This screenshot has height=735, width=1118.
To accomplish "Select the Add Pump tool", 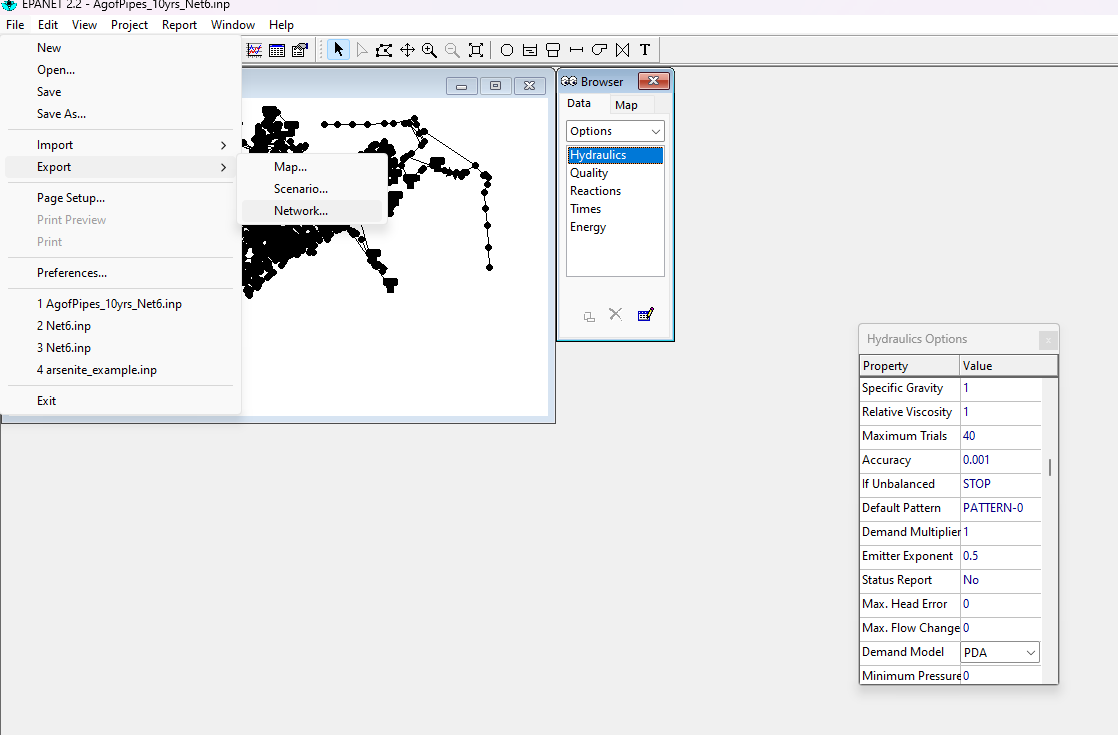I will [600, 50].
